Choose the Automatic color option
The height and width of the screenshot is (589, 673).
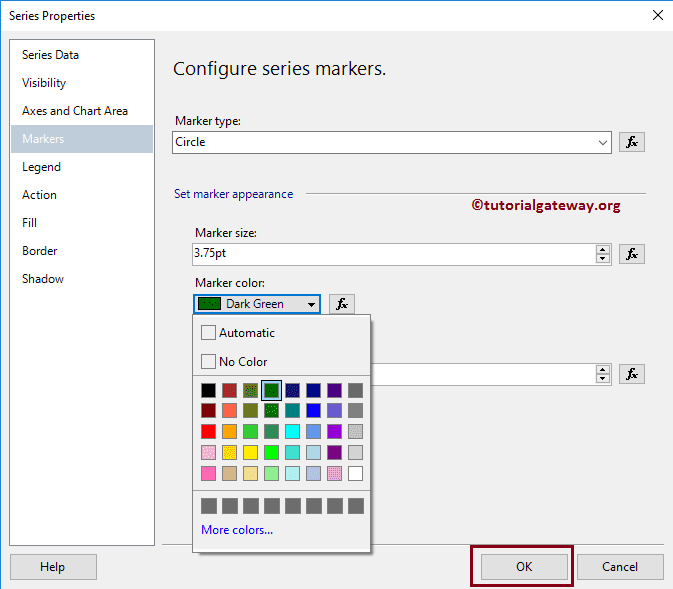click(x=238, y=333)
